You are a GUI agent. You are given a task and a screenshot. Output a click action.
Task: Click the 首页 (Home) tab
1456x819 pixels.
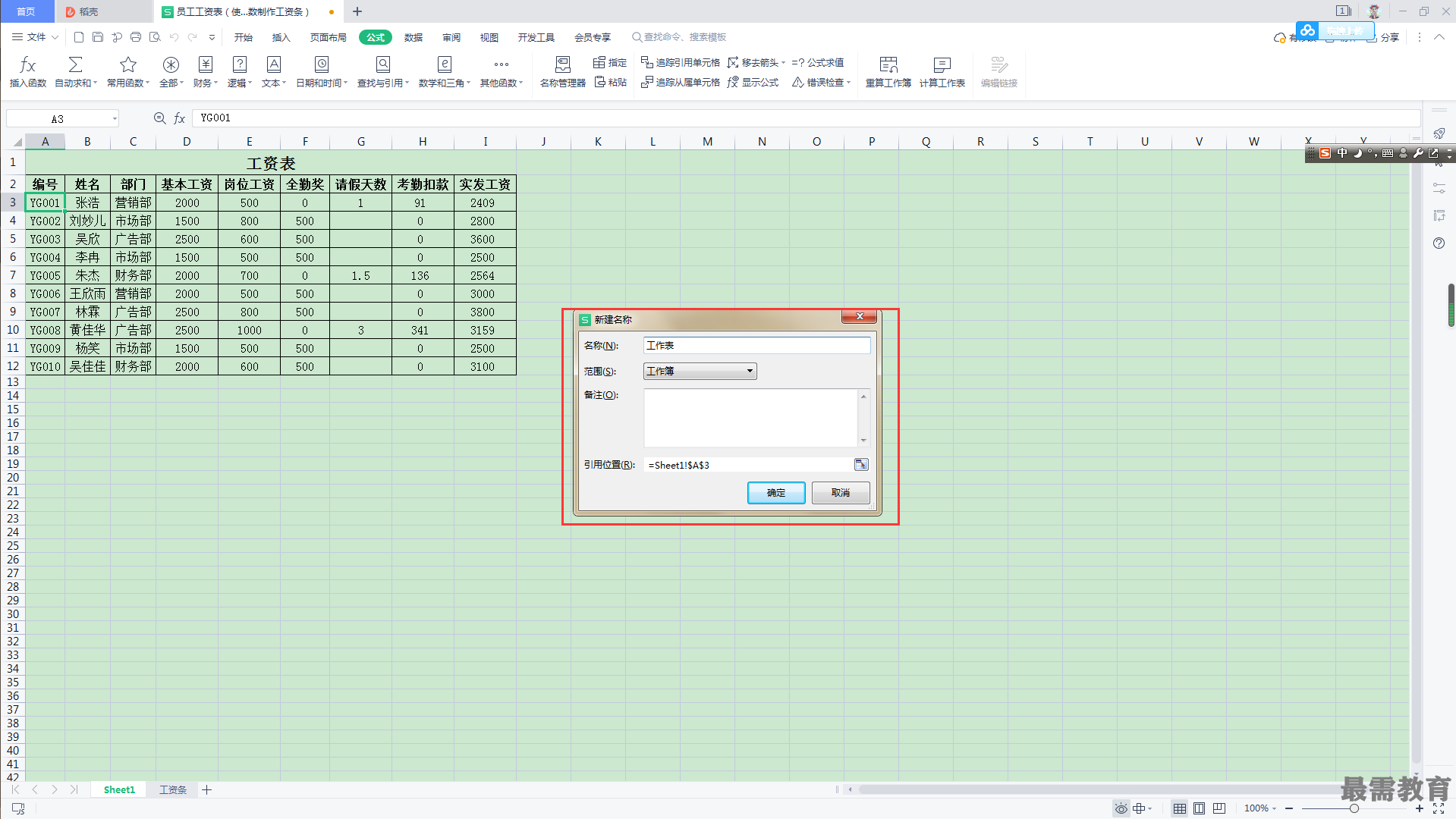[x=27, y=11]
